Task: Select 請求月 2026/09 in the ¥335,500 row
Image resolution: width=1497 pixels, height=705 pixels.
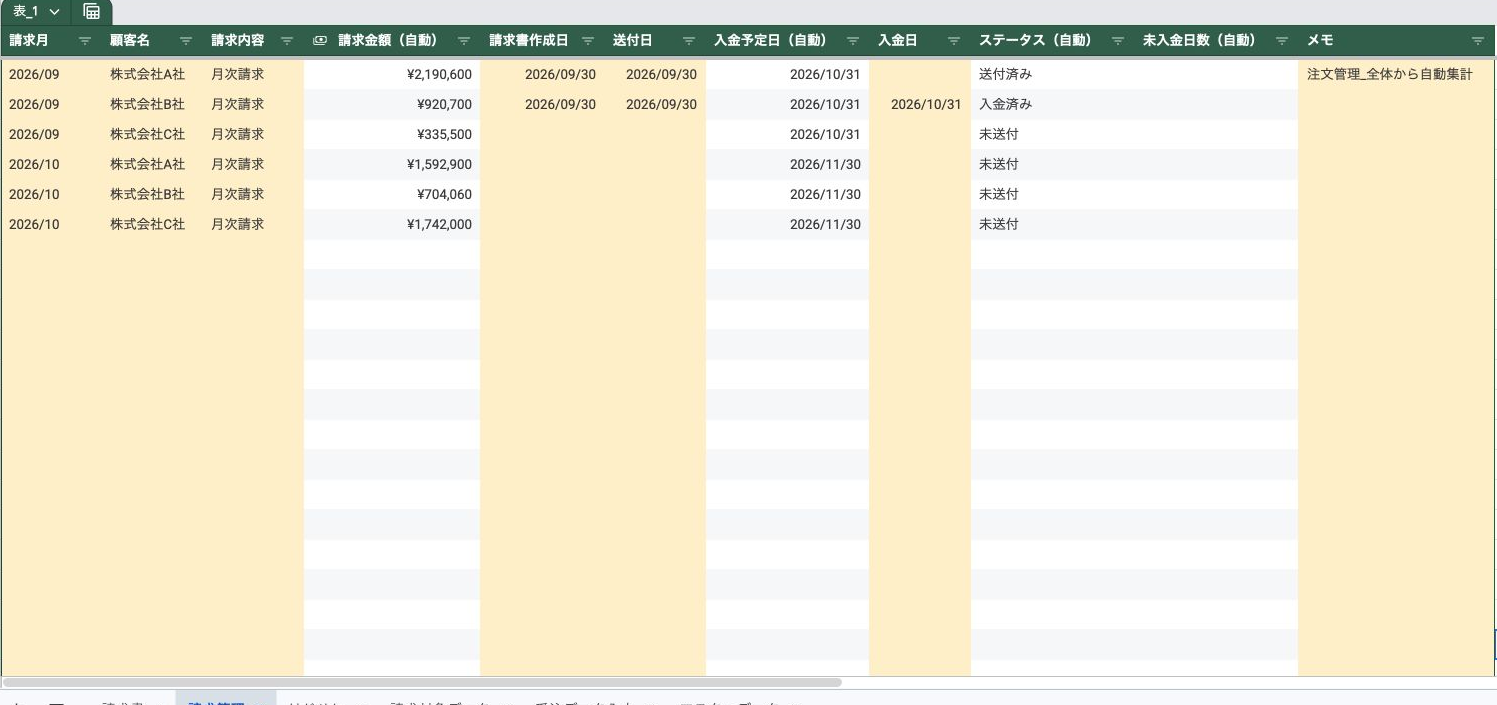Action: click(52, 134)
